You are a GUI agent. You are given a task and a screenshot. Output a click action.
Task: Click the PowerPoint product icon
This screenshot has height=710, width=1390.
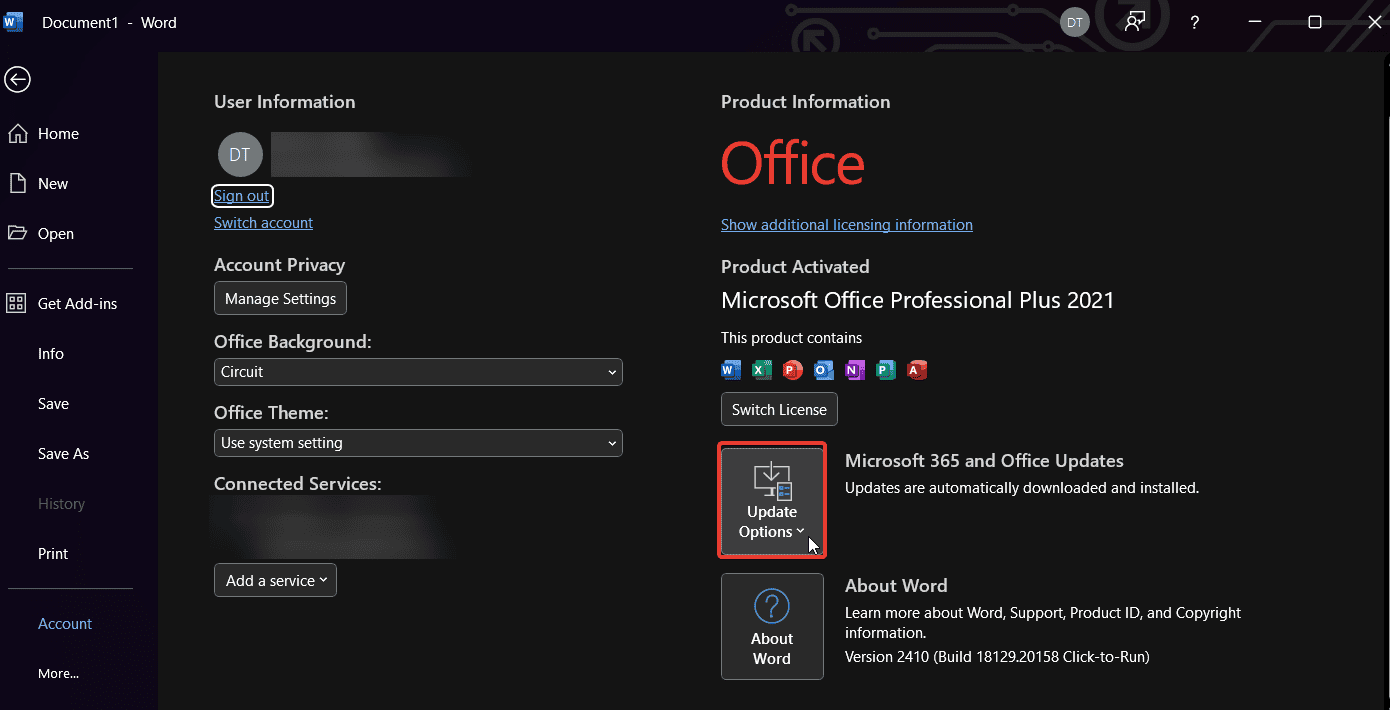pos(793,370)
